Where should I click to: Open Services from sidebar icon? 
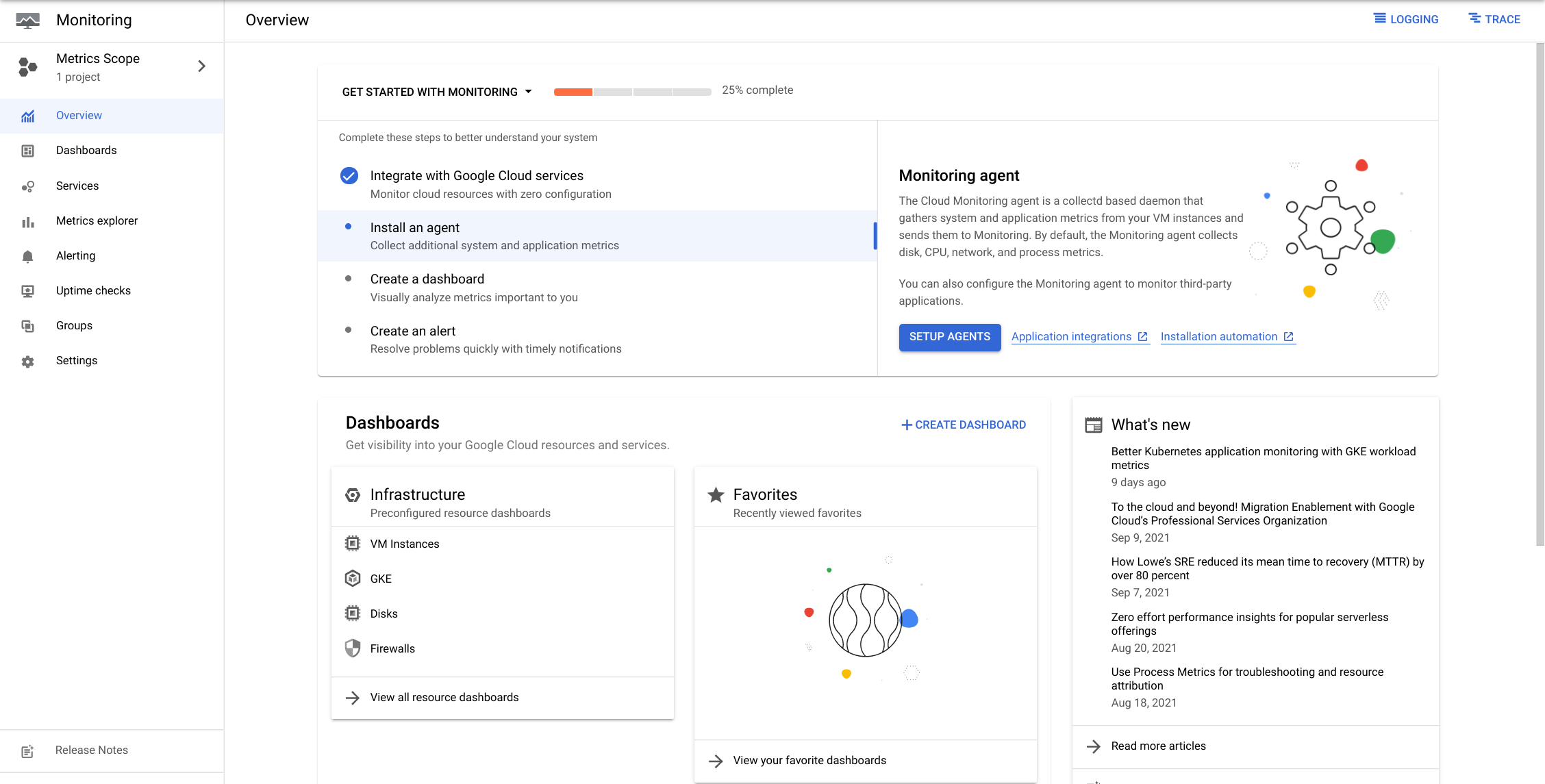point(27,185)
